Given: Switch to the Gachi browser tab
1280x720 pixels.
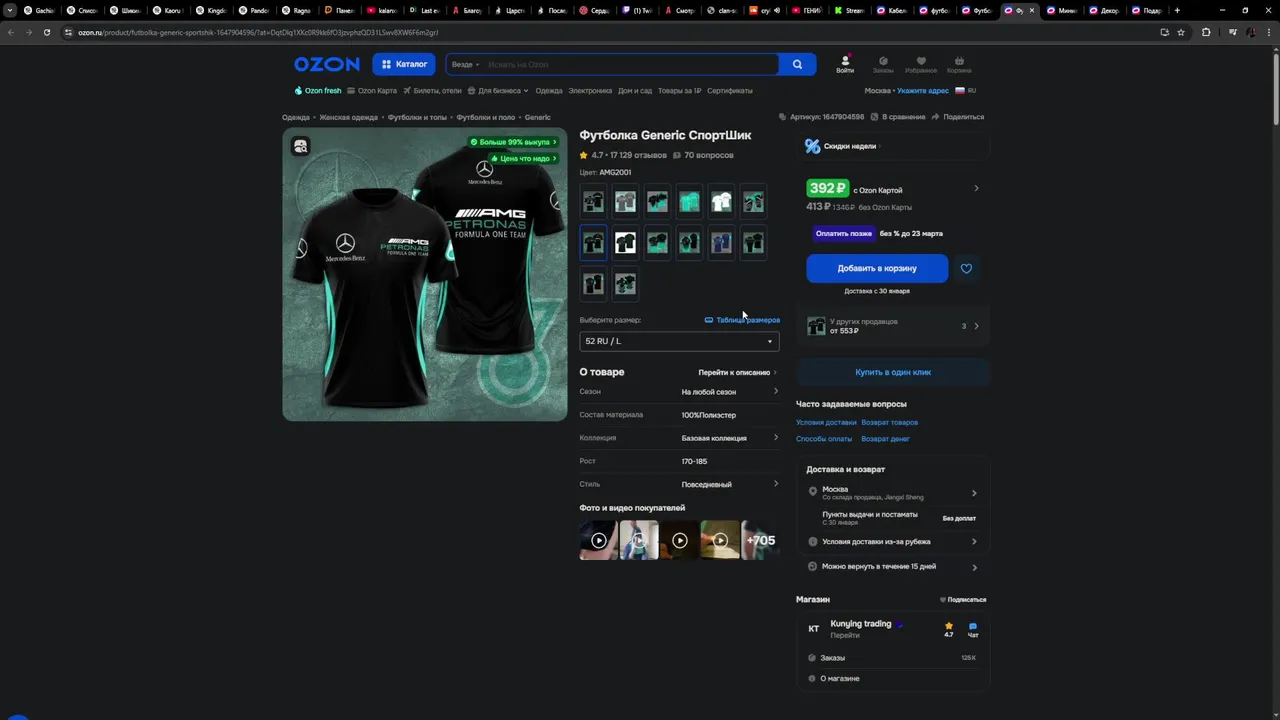Looking at the screenshot, I should (x=39, y=10).
